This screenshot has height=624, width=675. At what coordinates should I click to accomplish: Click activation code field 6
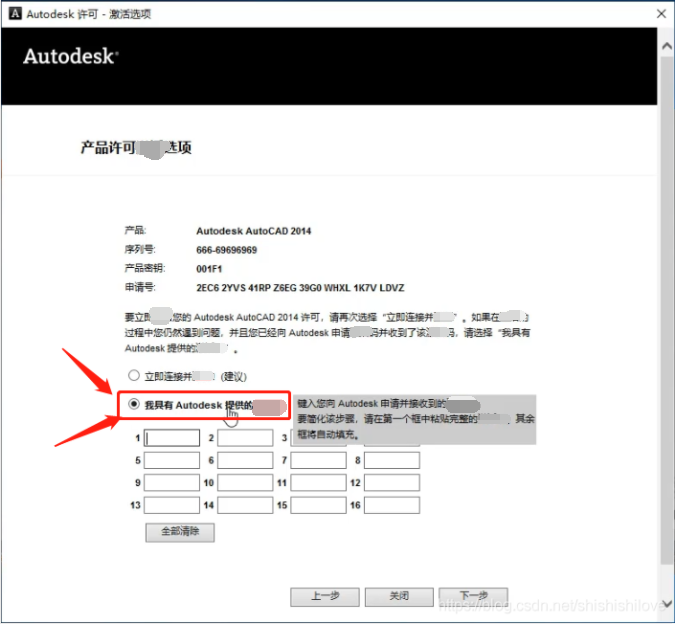pyautogui.click(x=245, y=460)
